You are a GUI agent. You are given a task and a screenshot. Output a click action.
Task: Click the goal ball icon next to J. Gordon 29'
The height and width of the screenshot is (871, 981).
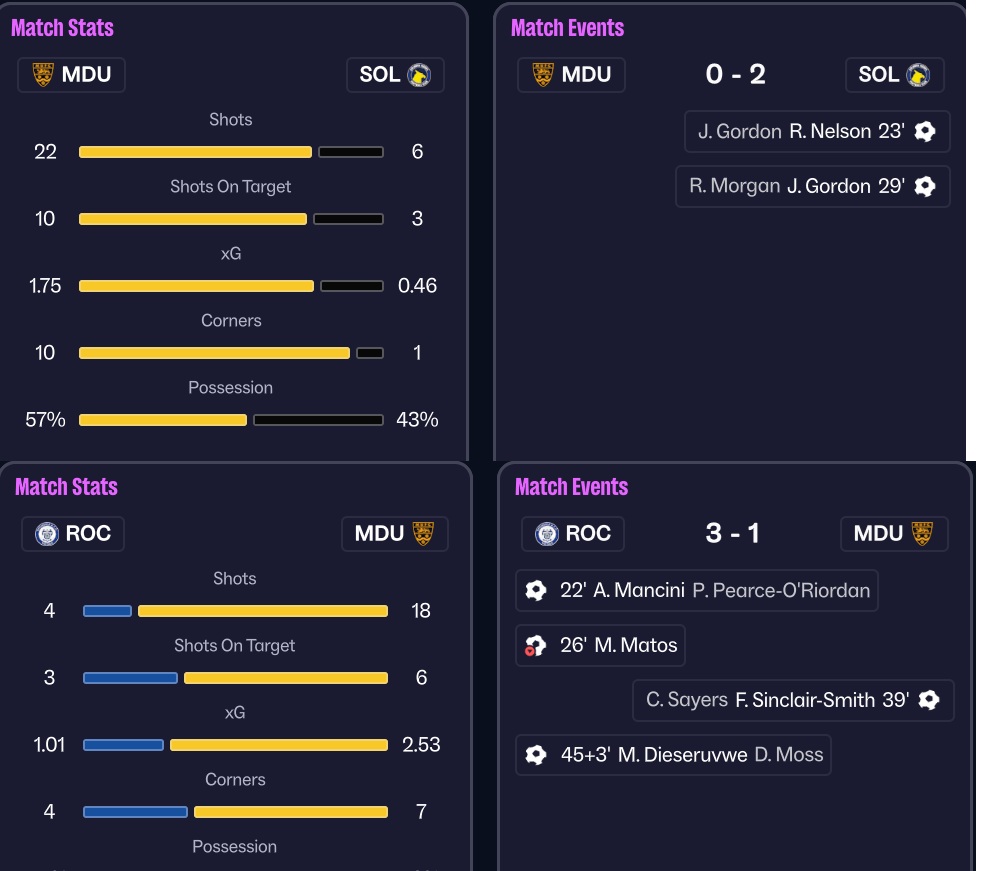click(x=925, y=186)
